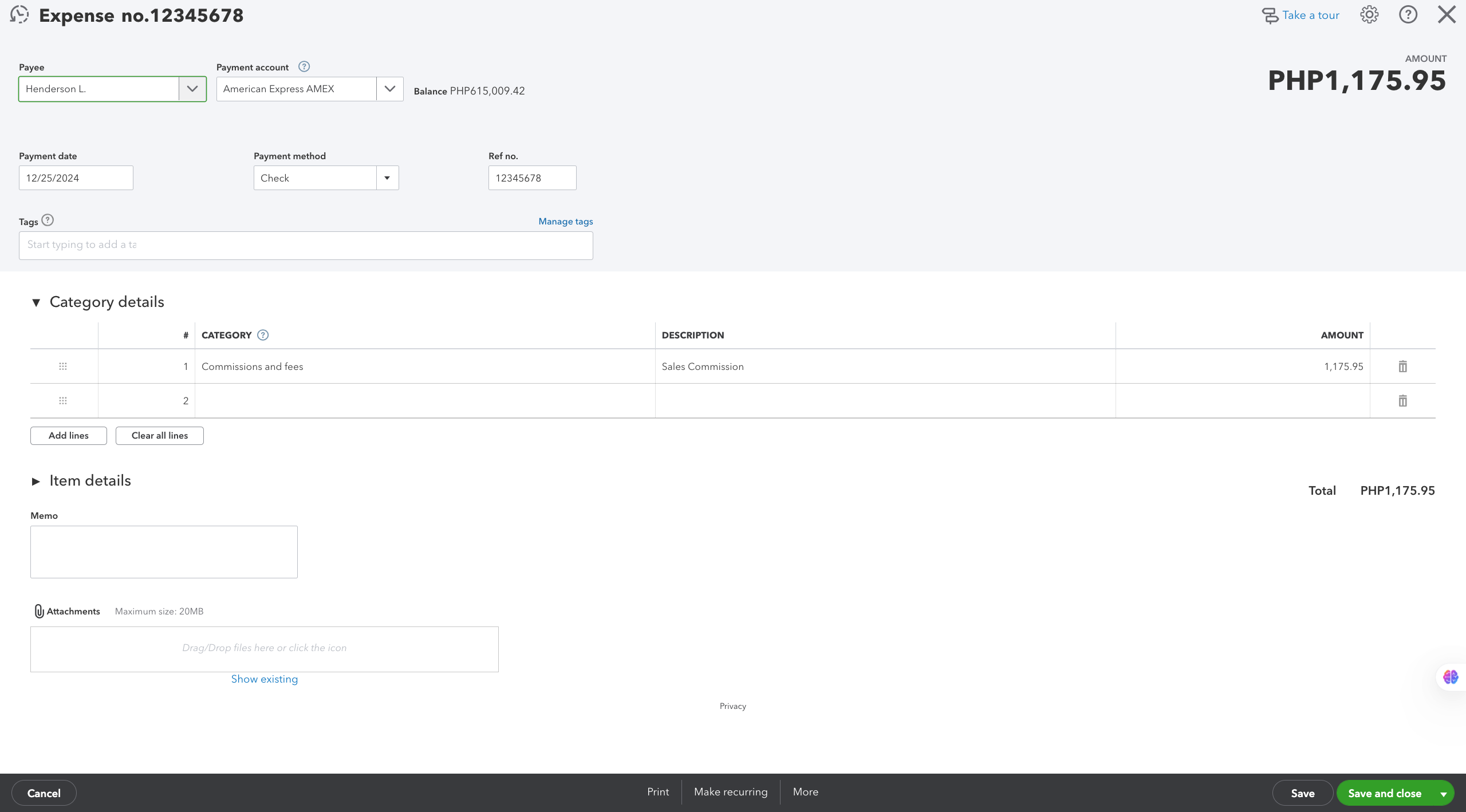1466x812 pixels.
Task: Expand the Item details section
Action: coord(36,482)
